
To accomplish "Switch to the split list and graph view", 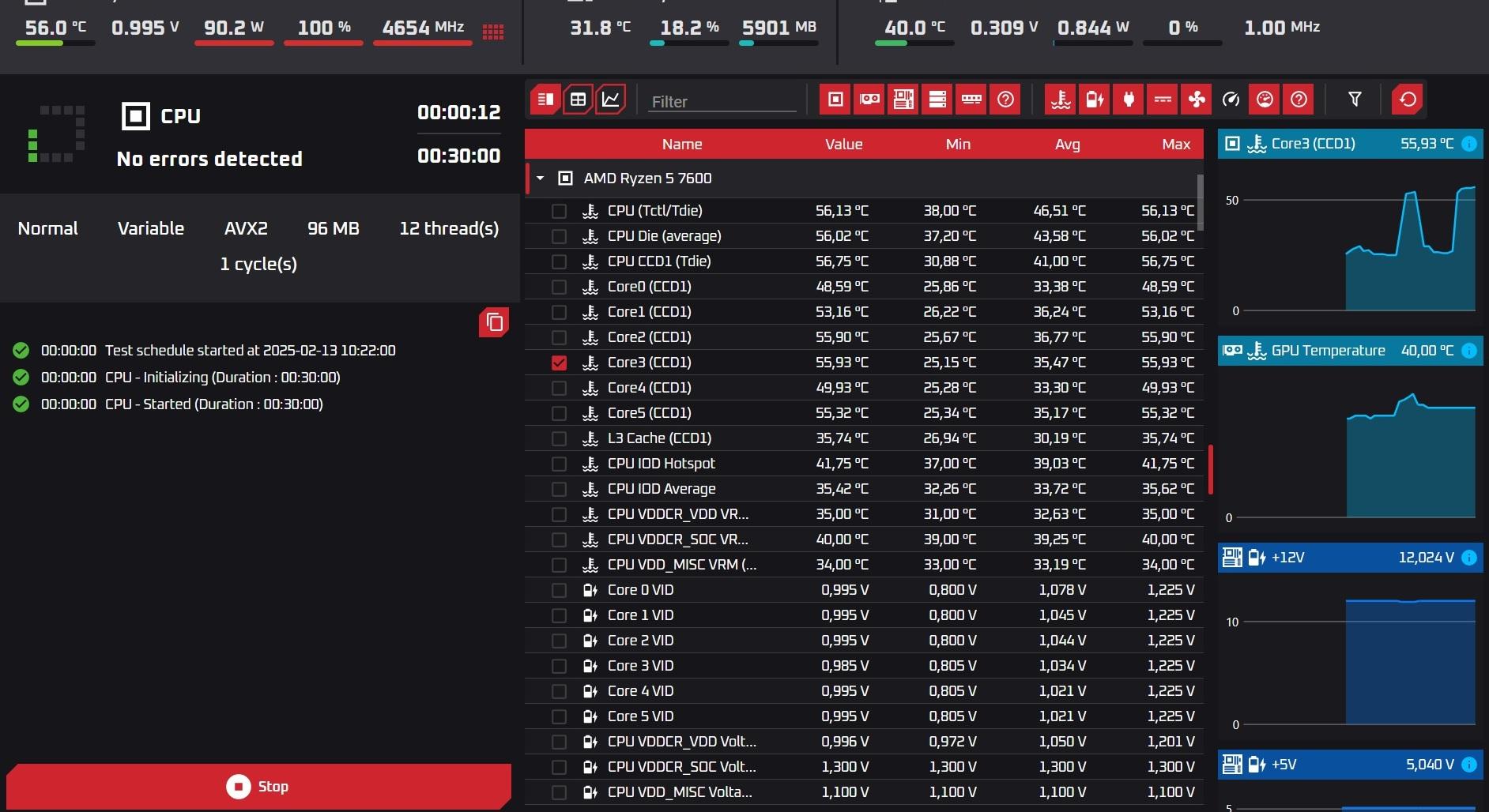I will coord(545,100).
